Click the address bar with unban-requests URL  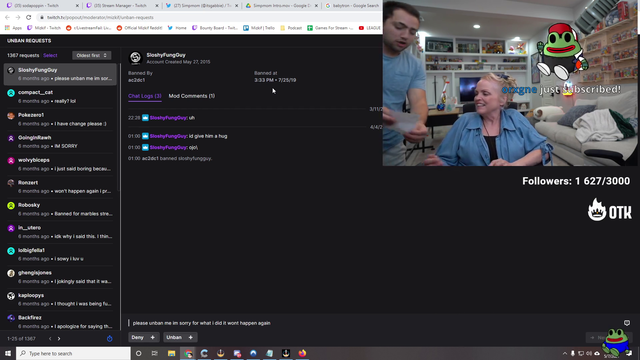(x=208, y=17)
